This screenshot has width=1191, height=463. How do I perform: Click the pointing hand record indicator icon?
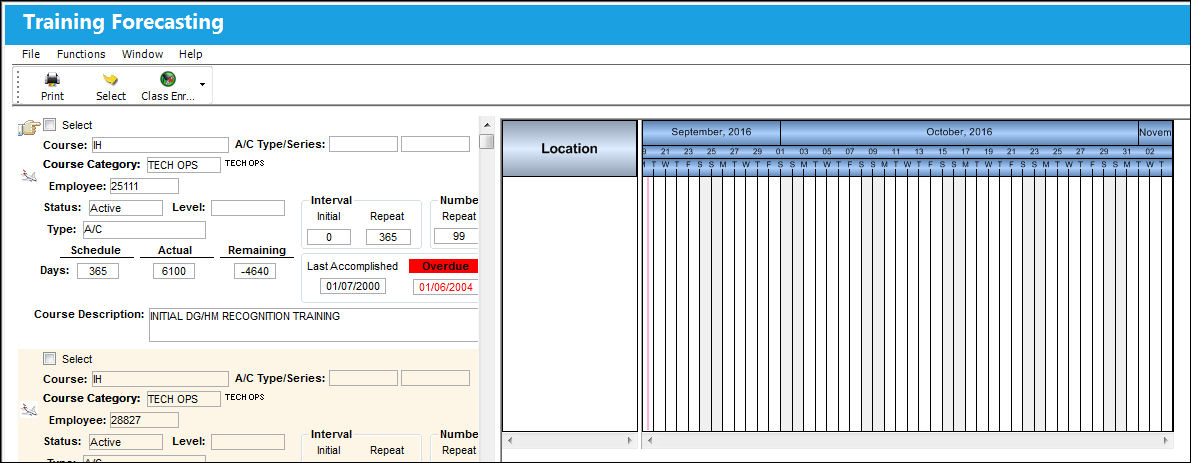click(x=29, y=128)
